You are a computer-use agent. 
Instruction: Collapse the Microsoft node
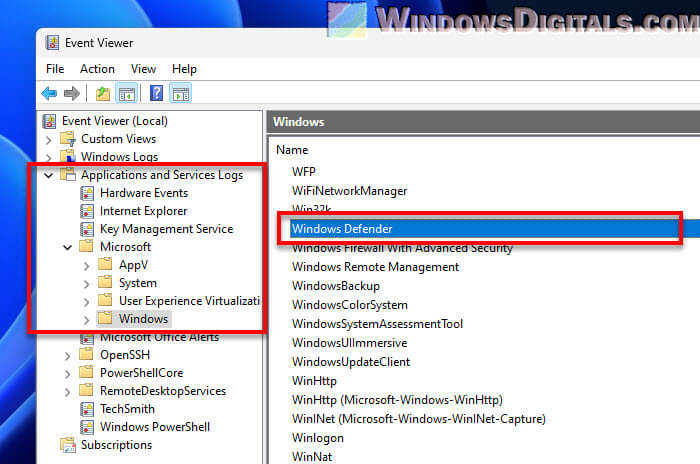click(x=67, y=247)
